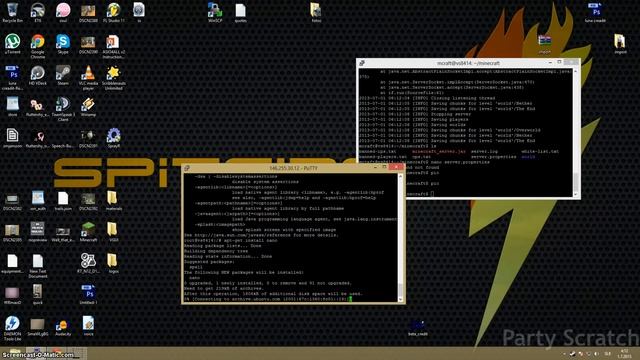Click scroll-up arrow in minecraft terminal
The width and height of the screenshot is (640, 360).
click(576, 71)
